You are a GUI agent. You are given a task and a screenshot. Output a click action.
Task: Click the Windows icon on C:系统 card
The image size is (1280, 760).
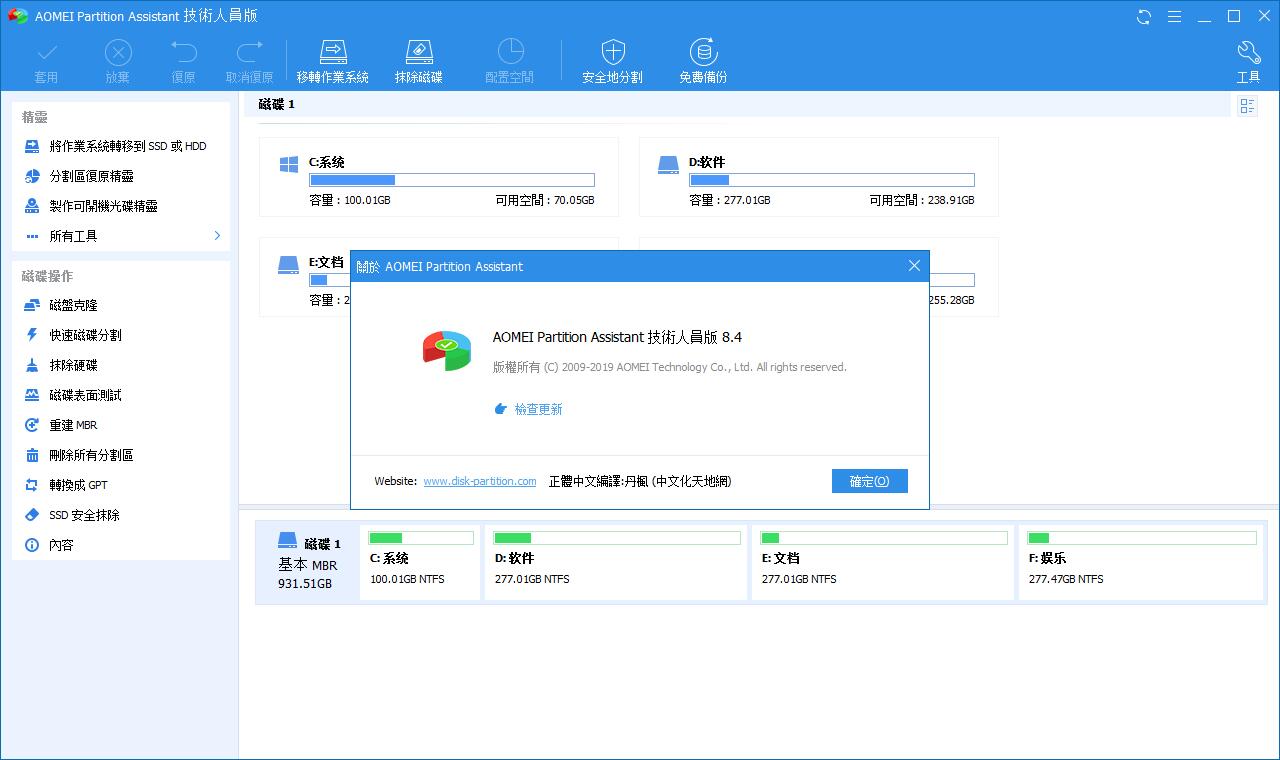click(289, 164)
